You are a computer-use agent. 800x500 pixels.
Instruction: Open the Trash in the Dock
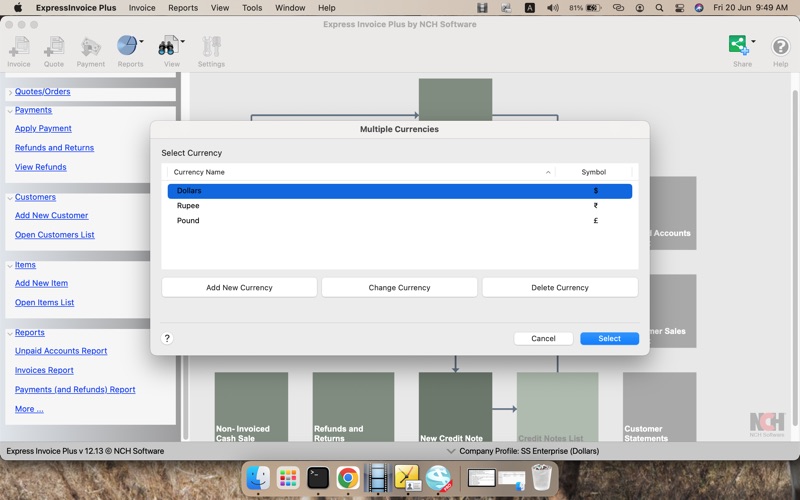click(541, 477)
